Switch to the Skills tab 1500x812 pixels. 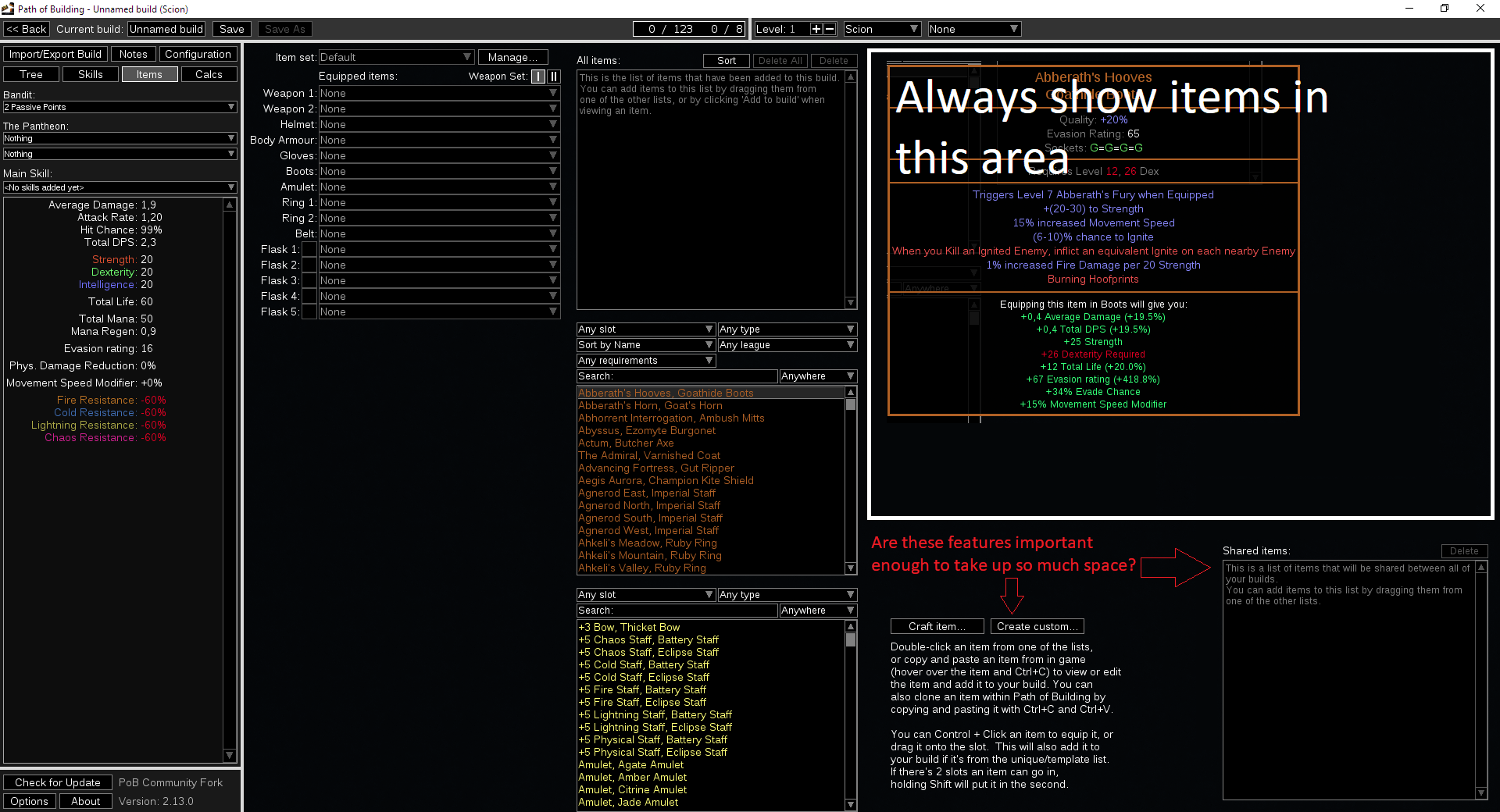point(91,74)
